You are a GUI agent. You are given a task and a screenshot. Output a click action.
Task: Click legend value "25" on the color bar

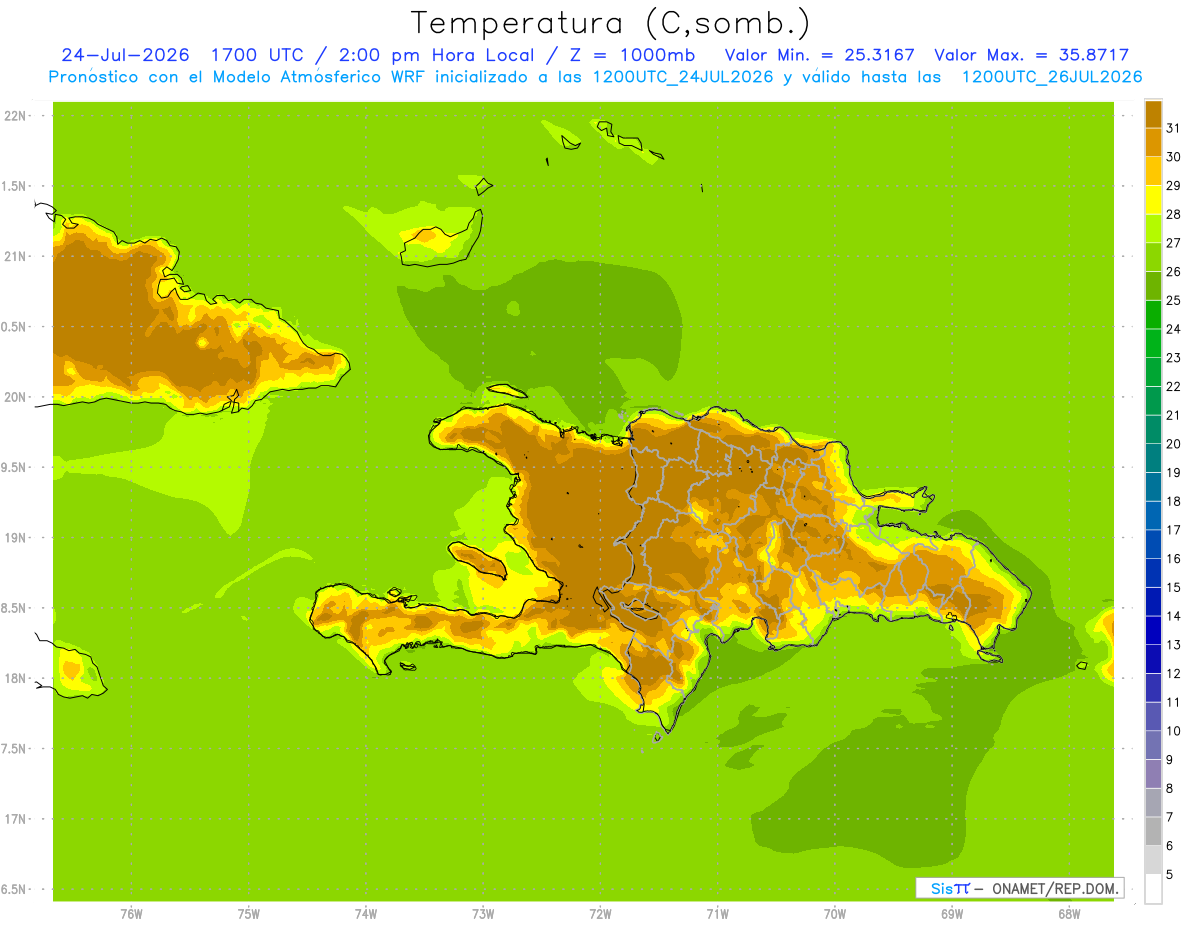coord(1173,300)
